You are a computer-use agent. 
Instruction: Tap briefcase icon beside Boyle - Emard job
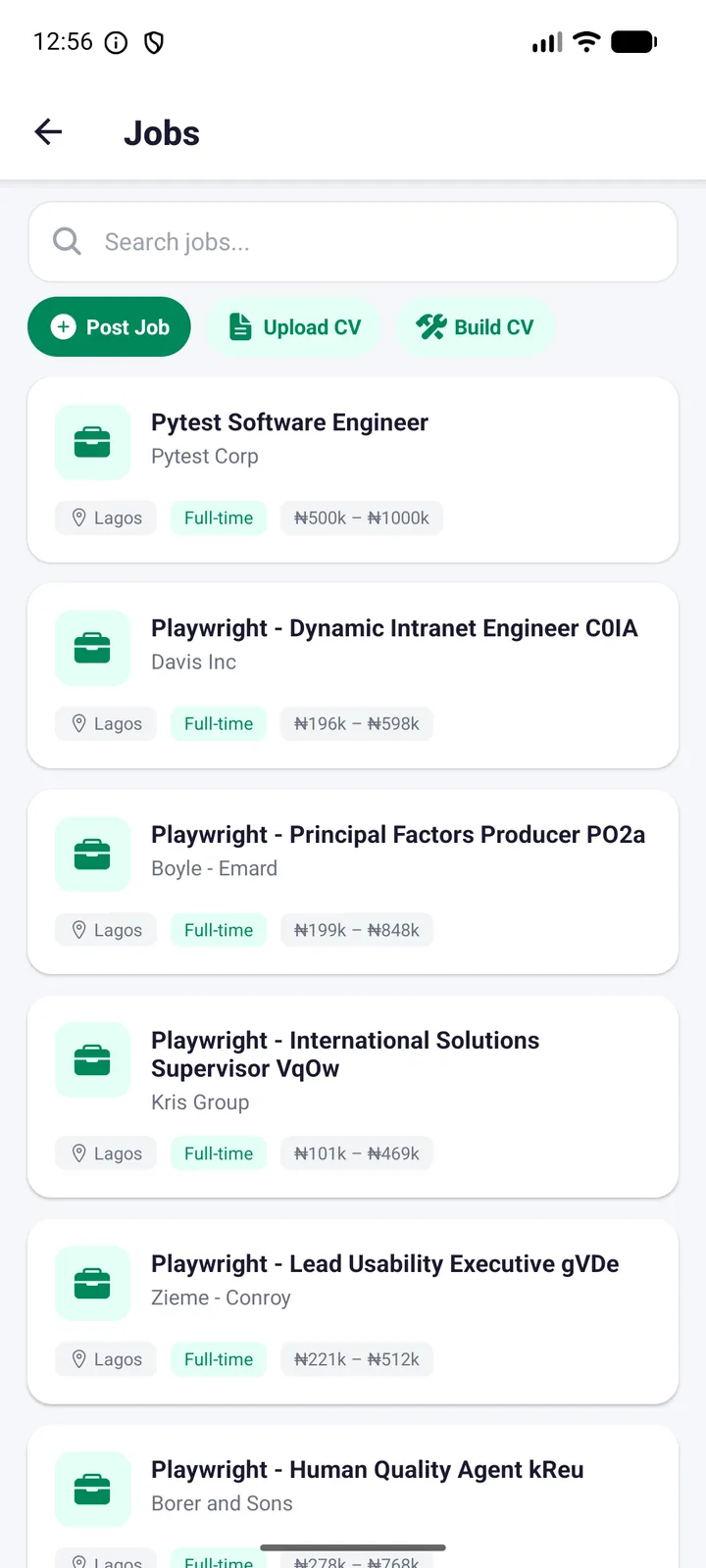tap(92, 855)
